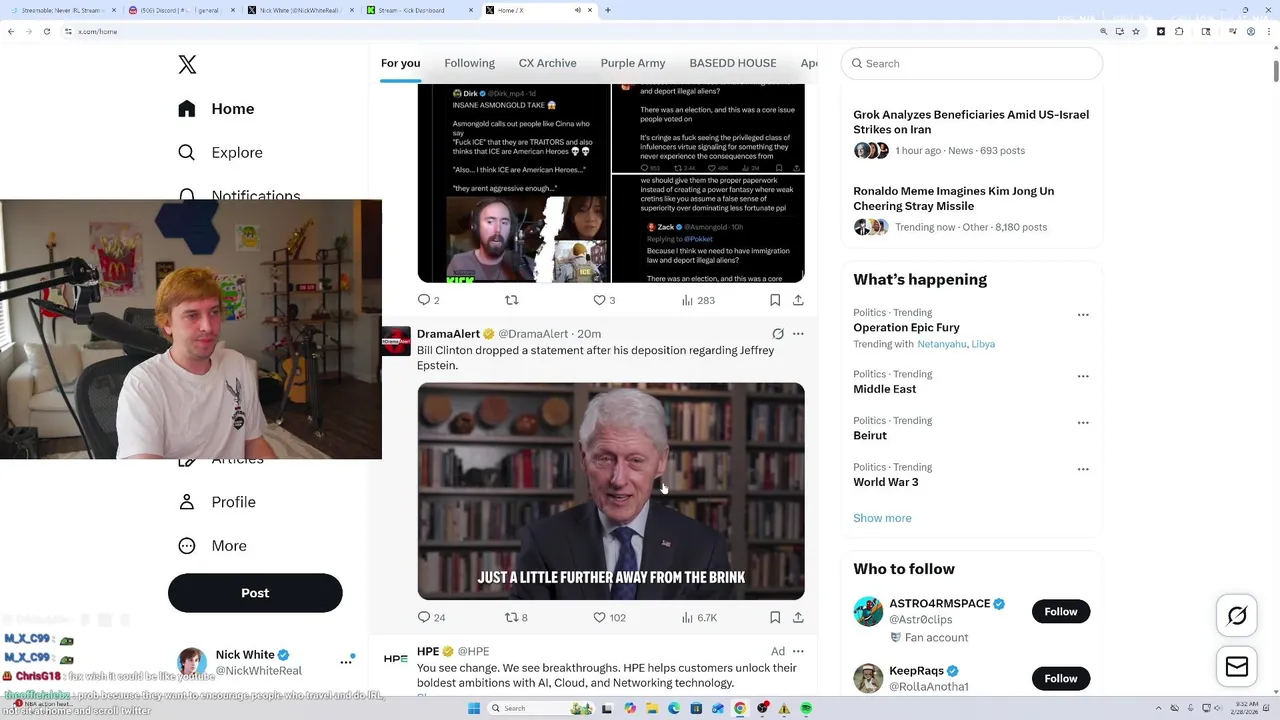Share the DramaAlert post
Viewport: 1280px width, 720px height.
798,617
